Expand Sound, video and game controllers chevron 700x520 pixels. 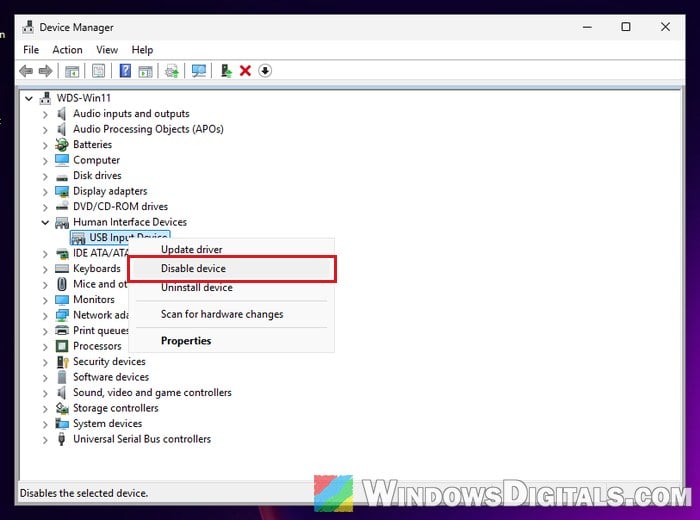click(x=45, y=393)
